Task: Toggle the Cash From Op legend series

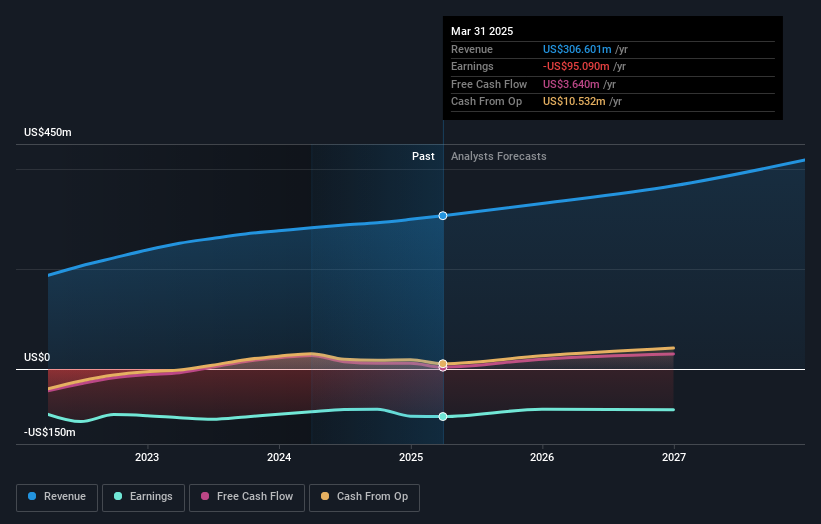Action: click(364, 497)
